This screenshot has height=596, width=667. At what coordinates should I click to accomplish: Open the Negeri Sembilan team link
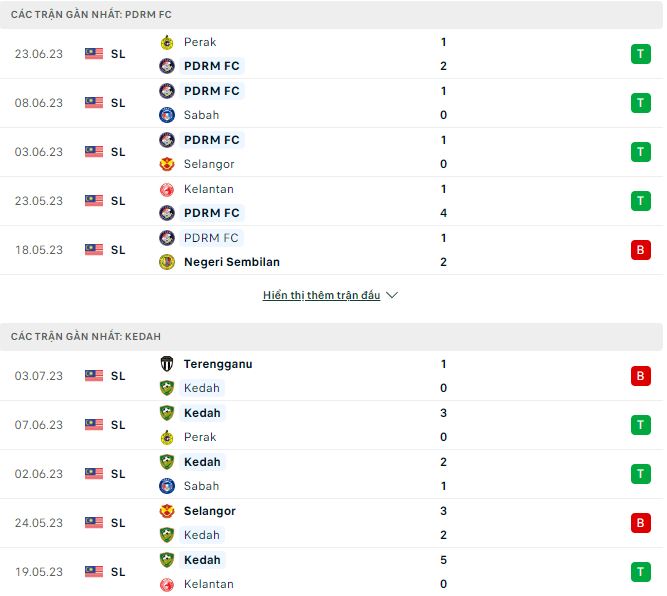pyautogui.click(x=232, y=262)
